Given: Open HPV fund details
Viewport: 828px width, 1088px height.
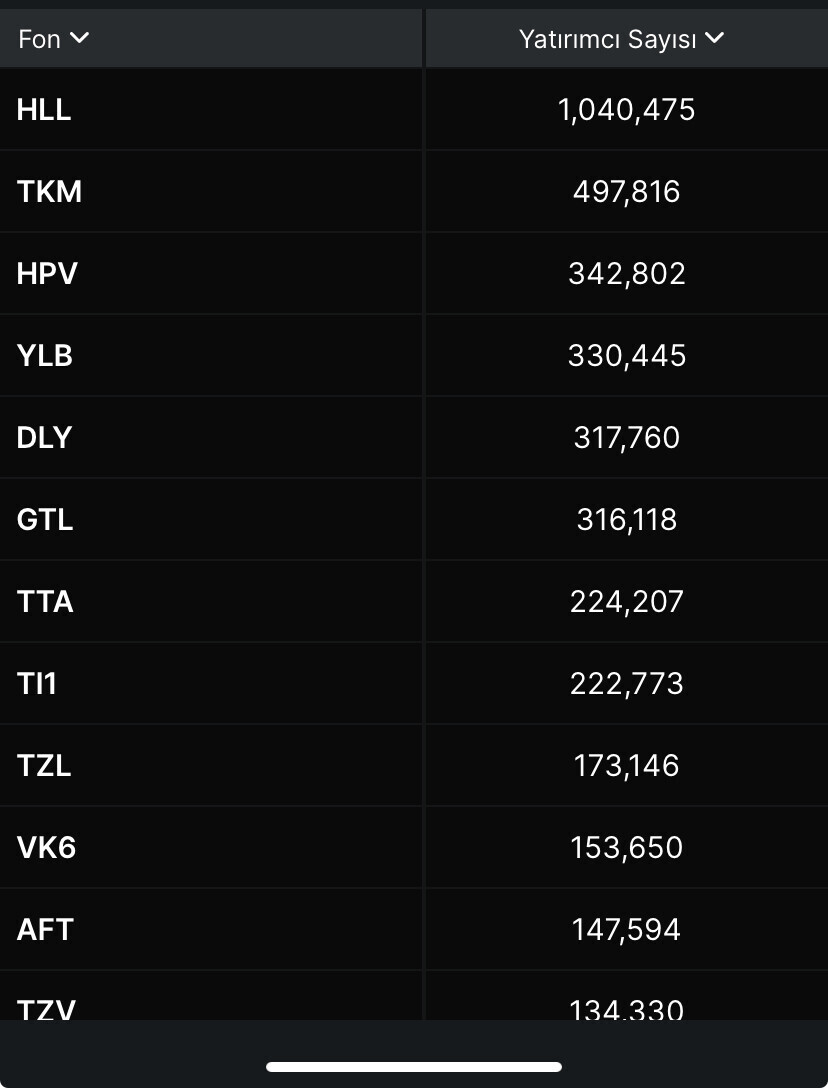Looking at the screenshot, I should tap(47, 274).
